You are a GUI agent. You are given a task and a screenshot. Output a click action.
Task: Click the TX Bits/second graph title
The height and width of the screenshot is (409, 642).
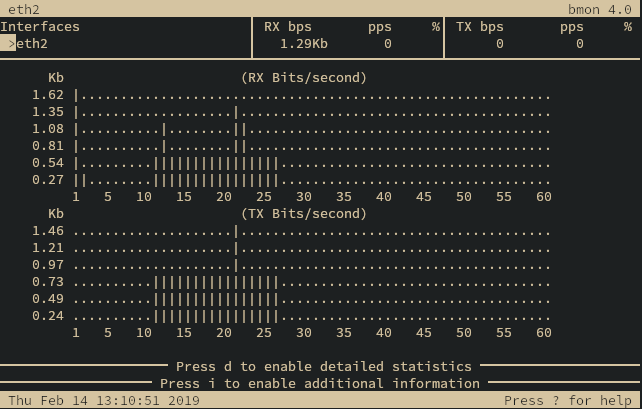(x=304, y=214)
